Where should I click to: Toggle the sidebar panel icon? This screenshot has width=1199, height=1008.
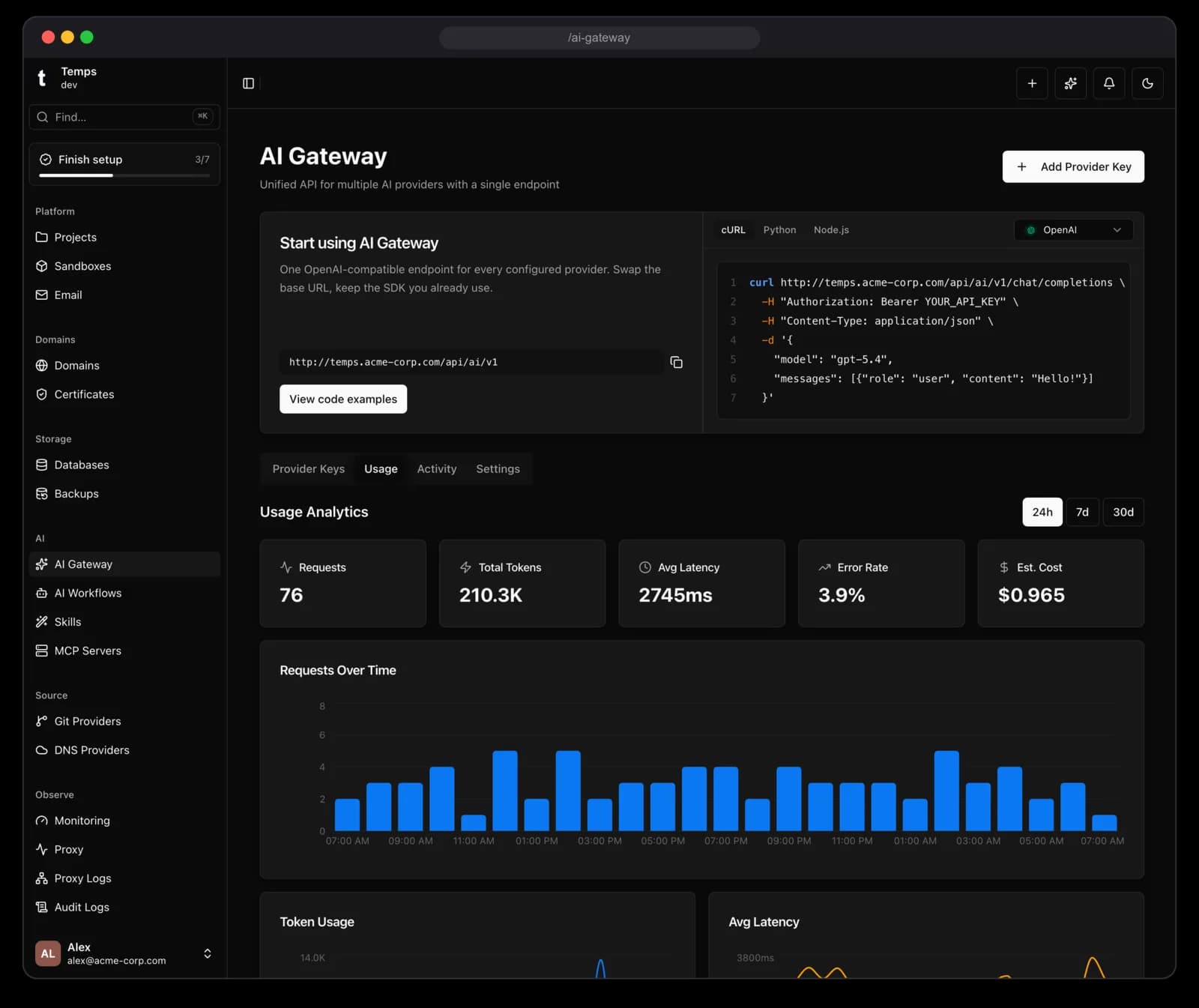point(248,83)
